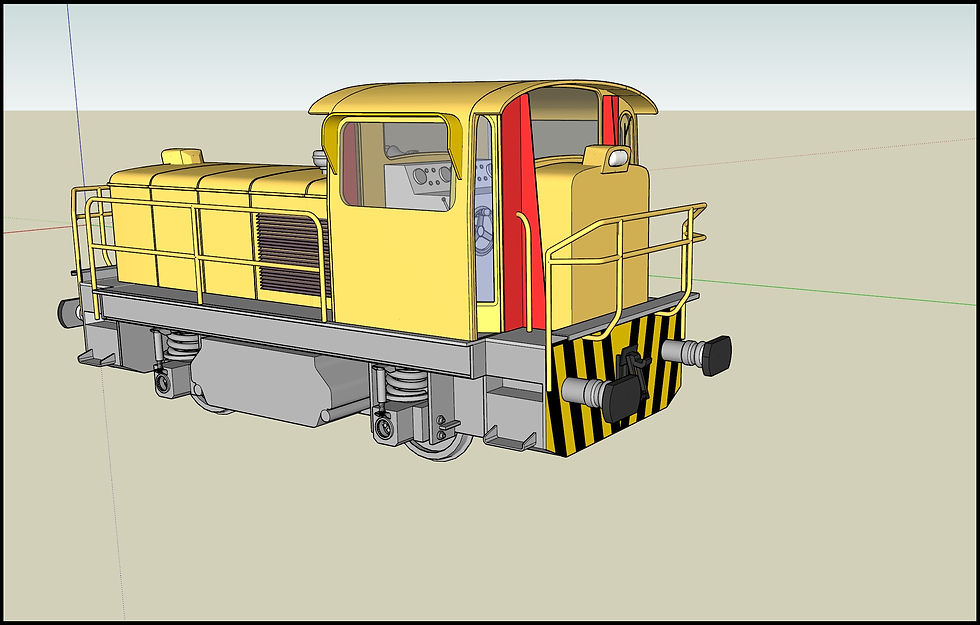Screen dimensions: 980x625
Task: Click the gauge panel inside the cab
Action: (x=430, y=175)
